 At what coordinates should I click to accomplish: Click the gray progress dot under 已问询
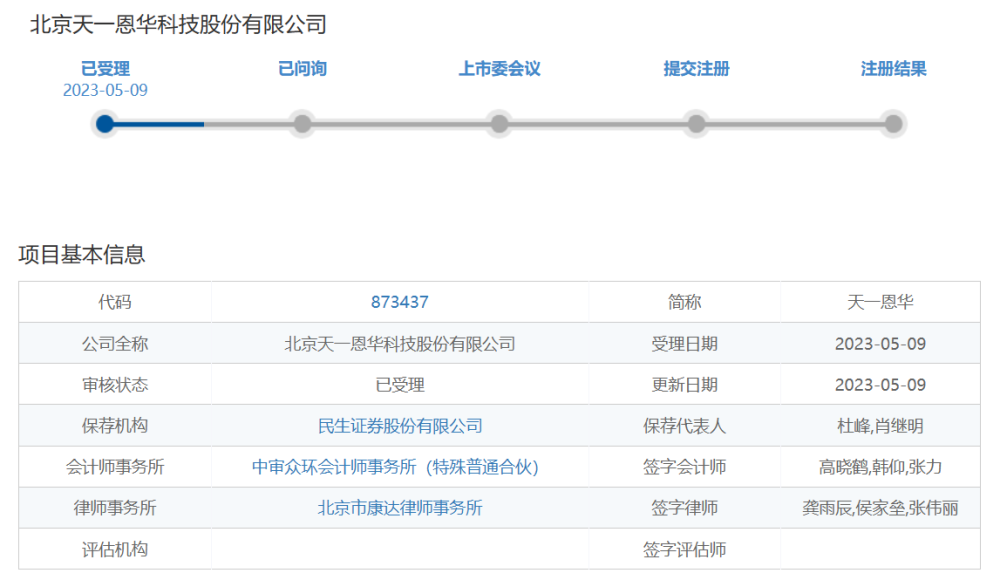tap(302, 124)
